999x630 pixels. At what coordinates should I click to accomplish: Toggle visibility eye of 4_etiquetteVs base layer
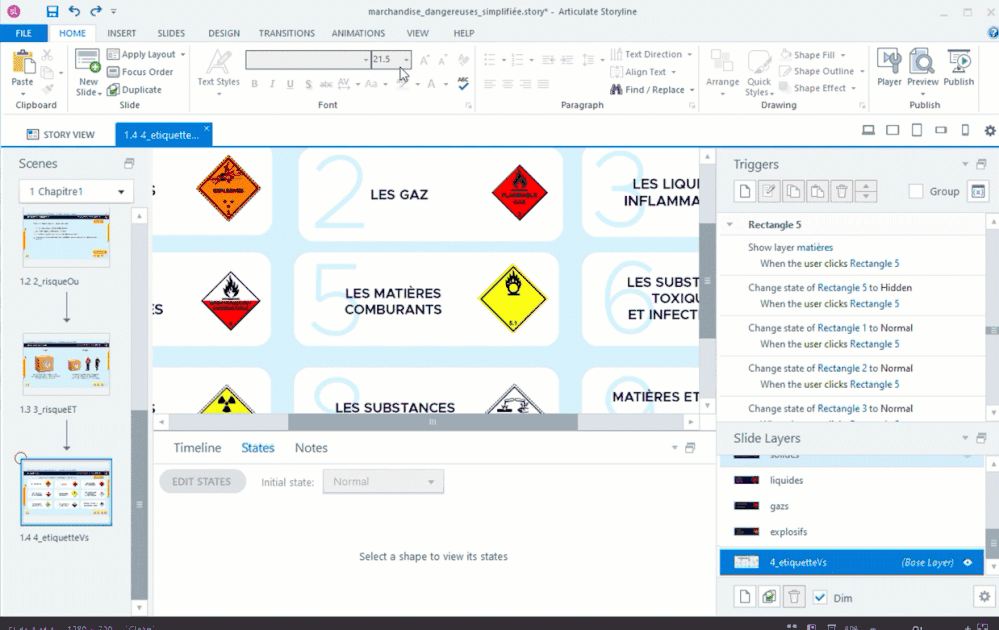[x=967, y=563]
